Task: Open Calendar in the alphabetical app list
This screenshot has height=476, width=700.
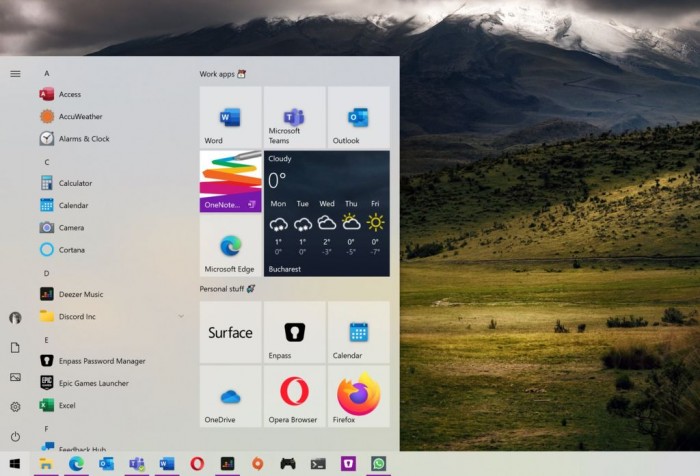Action: (112, 205)
